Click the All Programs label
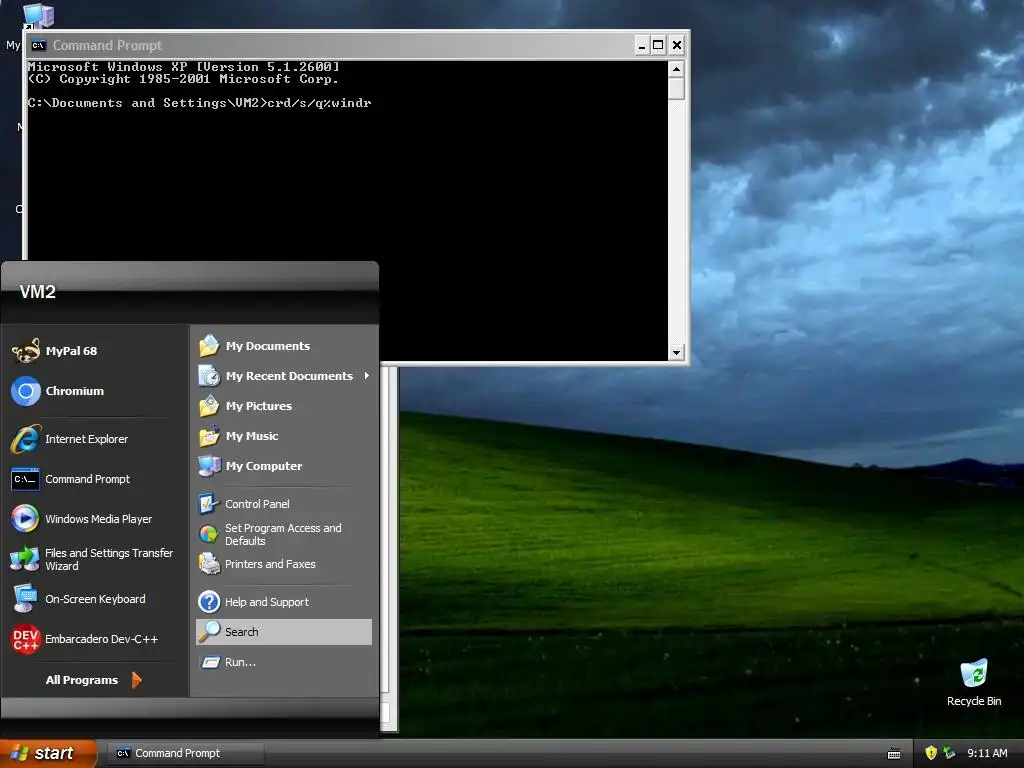Image resolution: width=1024 pixels, height=768 pixels. [82, 680]
